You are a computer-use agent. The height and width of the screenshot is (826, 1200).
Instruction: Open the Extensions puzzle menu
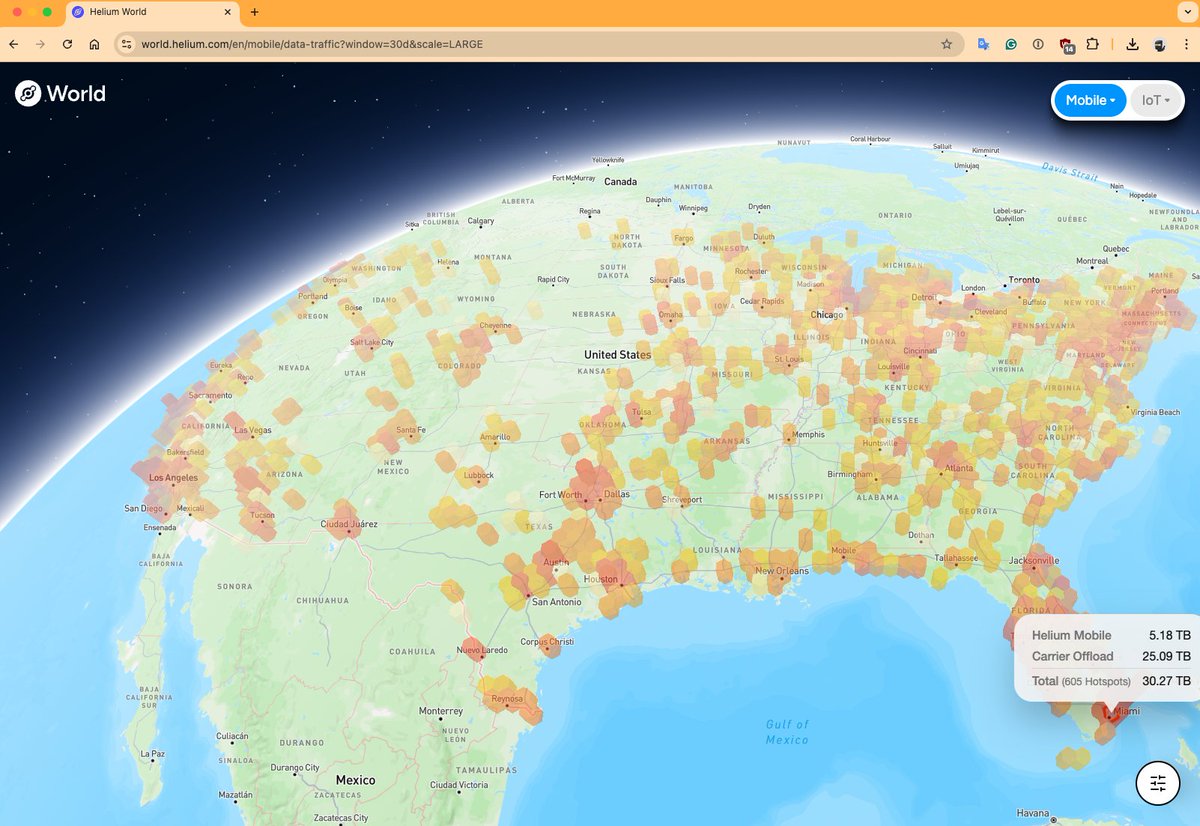click(1092, 44)
